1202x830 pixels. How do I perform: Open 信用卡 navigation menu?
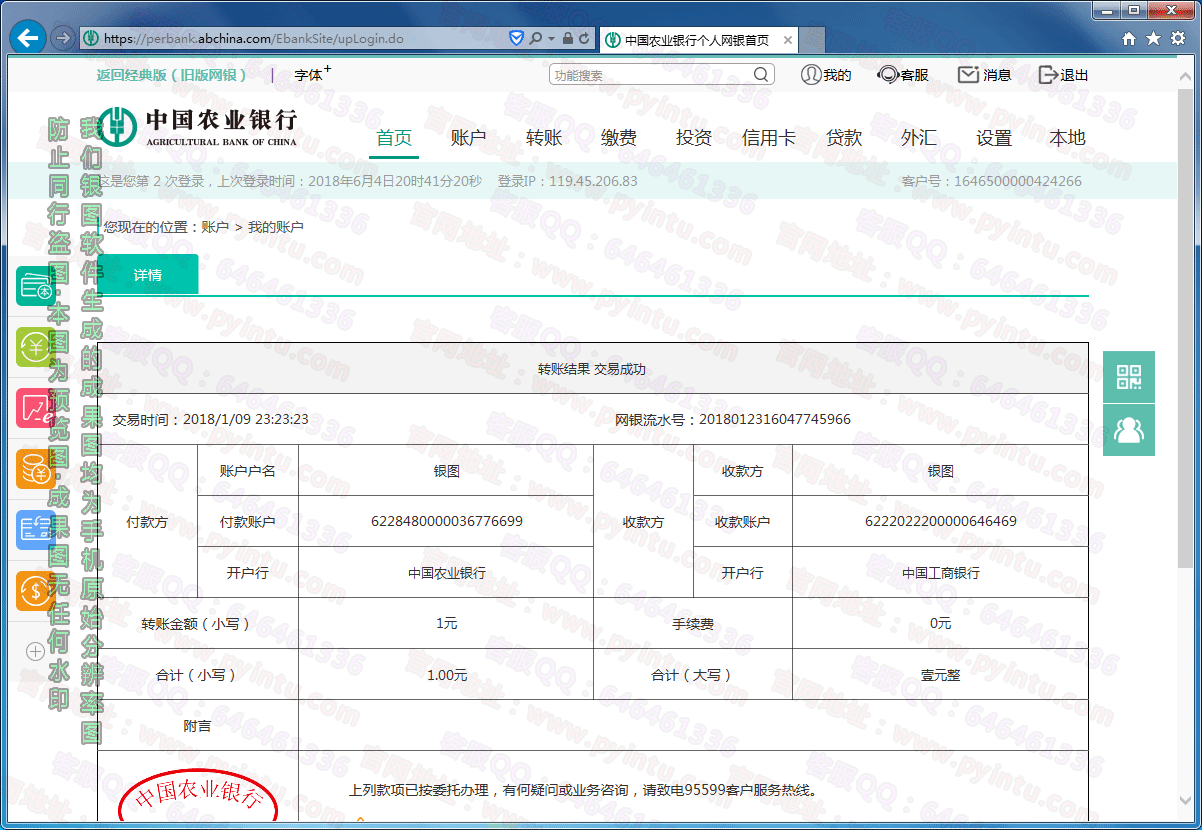pyautogui.click(x=769, y=138)
